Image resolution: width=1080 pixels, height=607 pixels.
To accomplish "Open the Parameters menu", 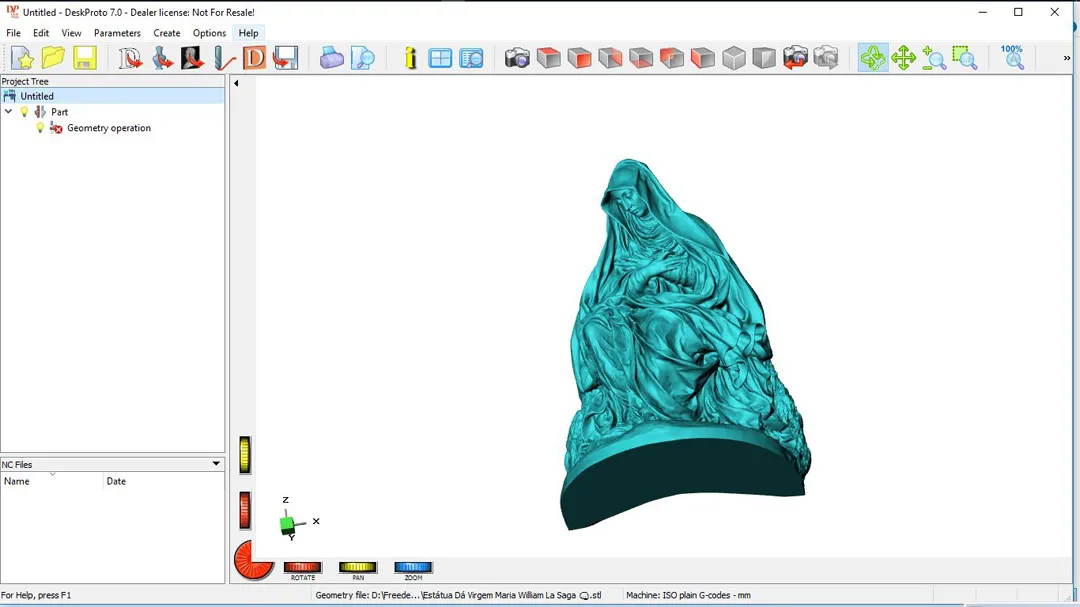I will pos(117,33).
